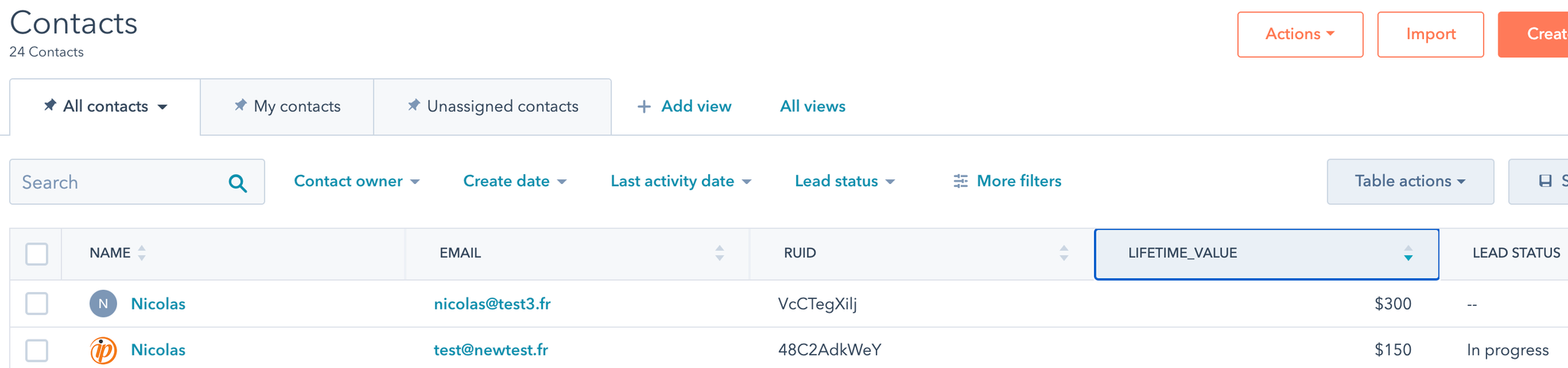The image size is (1568, 368).
Task: Click the N avatar for Nicolas
Action: click(x=103, y=304)
